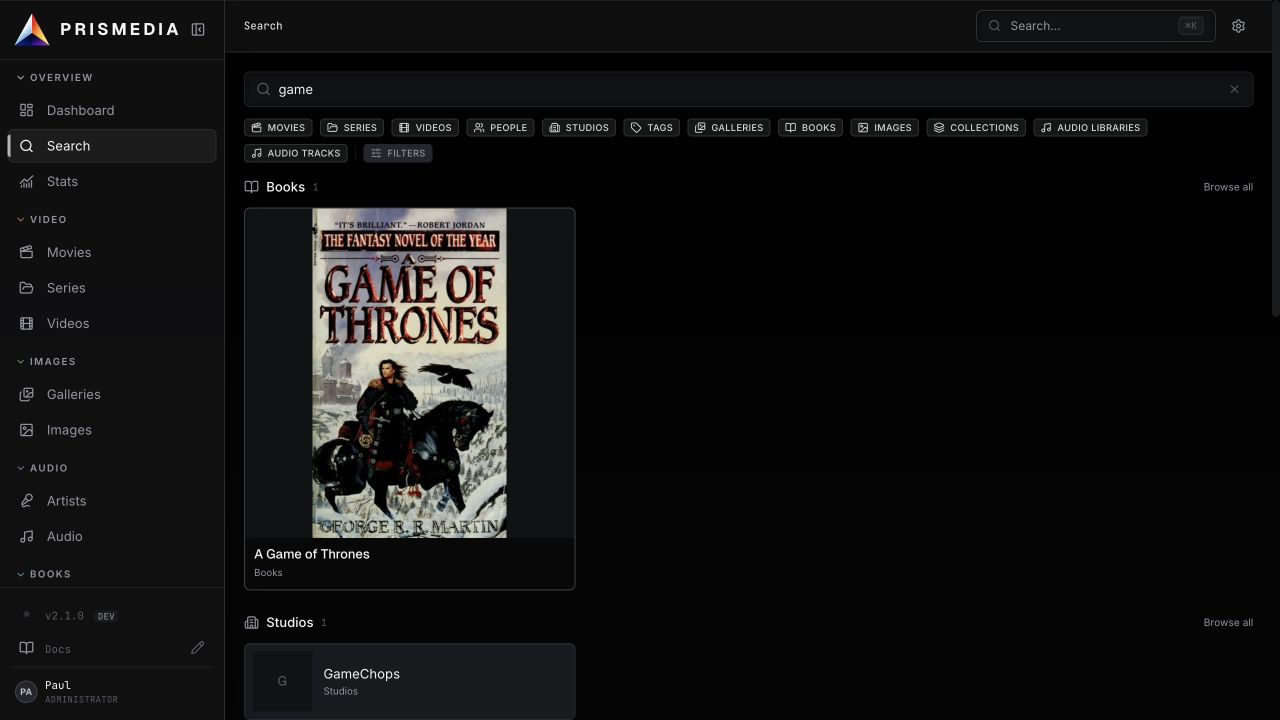The image size is (1280, 720).
Task: Collapse the sidebar panel
Action: 198,30
